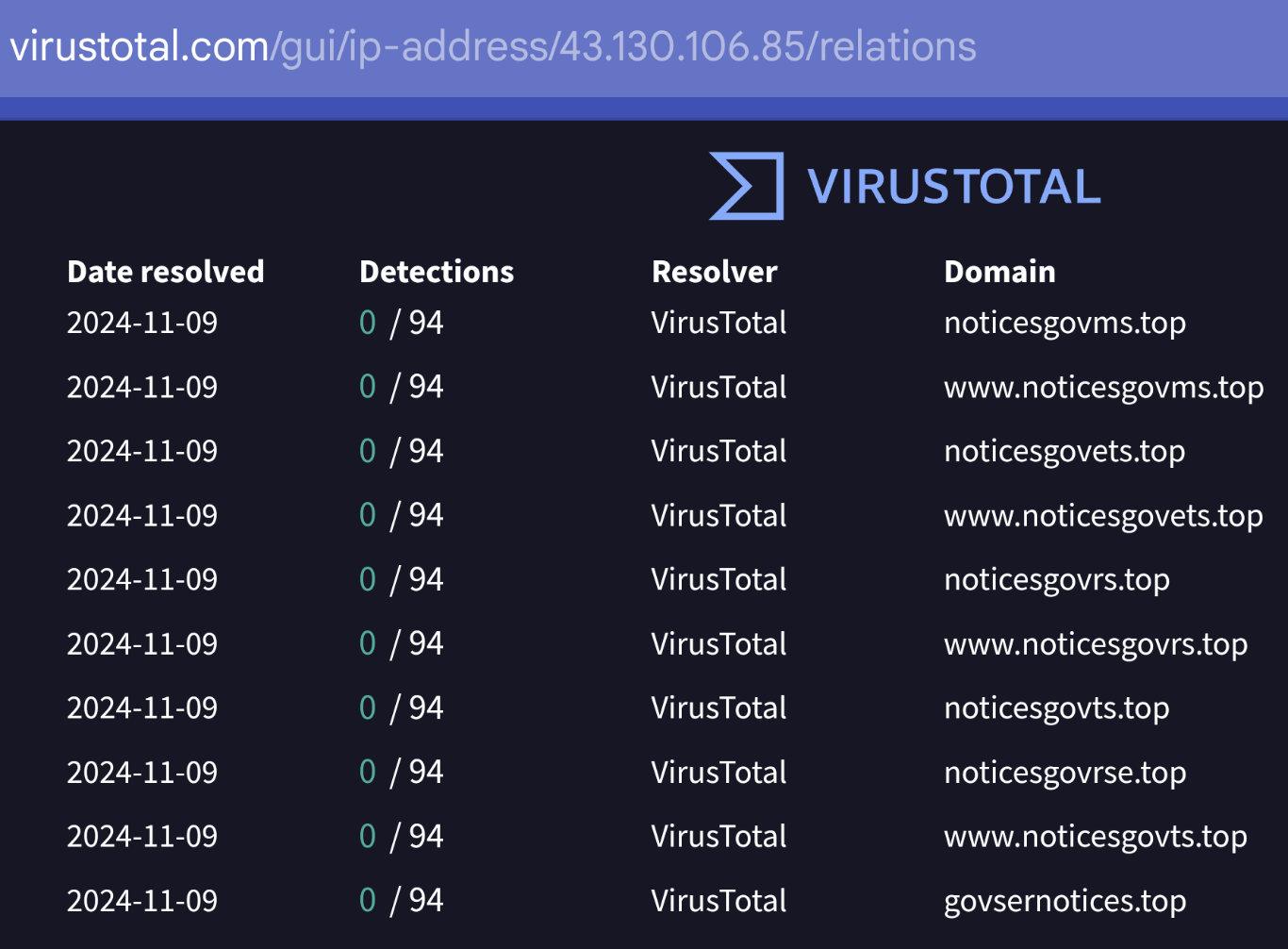Click VirusTotal resolver in www.noticesgovrs.top row
The image size is (1288, 949).
pos(719,643)
